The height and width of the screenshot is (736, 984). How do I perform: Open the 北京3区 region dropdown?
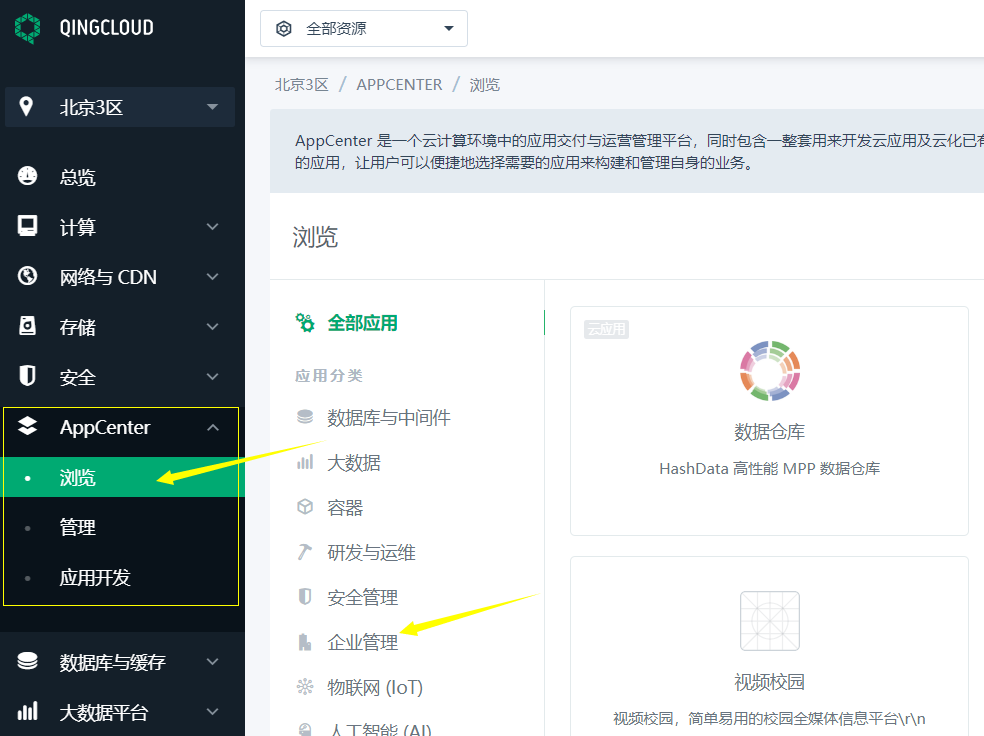pyautogui.click(x=120, y=107)
